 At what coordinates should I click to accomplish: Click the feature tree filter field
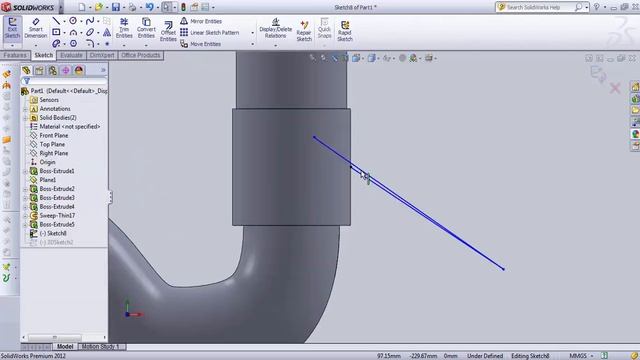coord(65,81)
